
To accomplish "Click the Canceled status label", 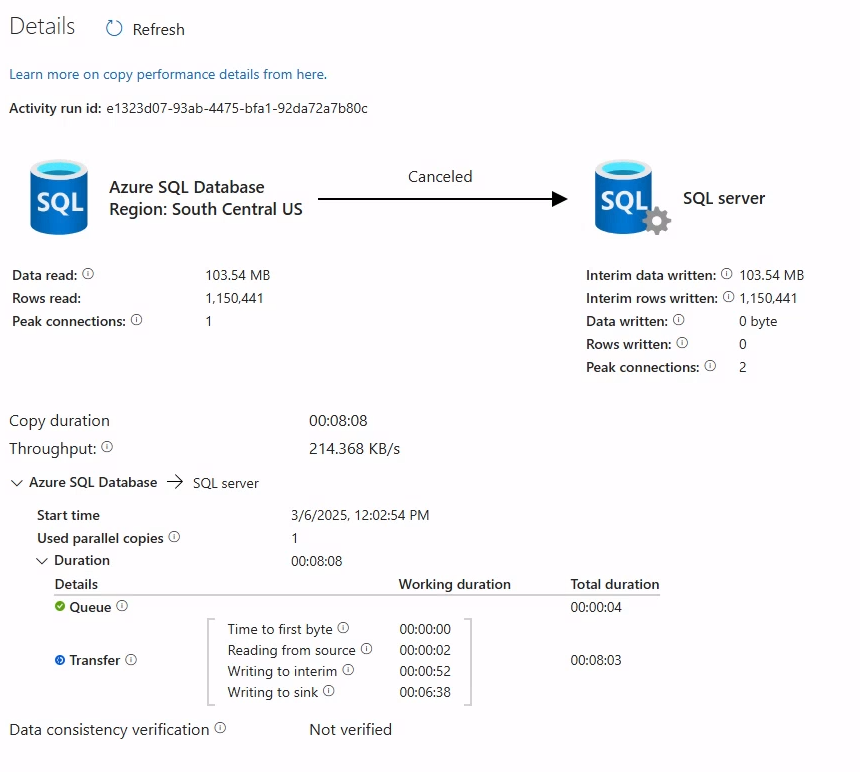I will pos(440,177).
